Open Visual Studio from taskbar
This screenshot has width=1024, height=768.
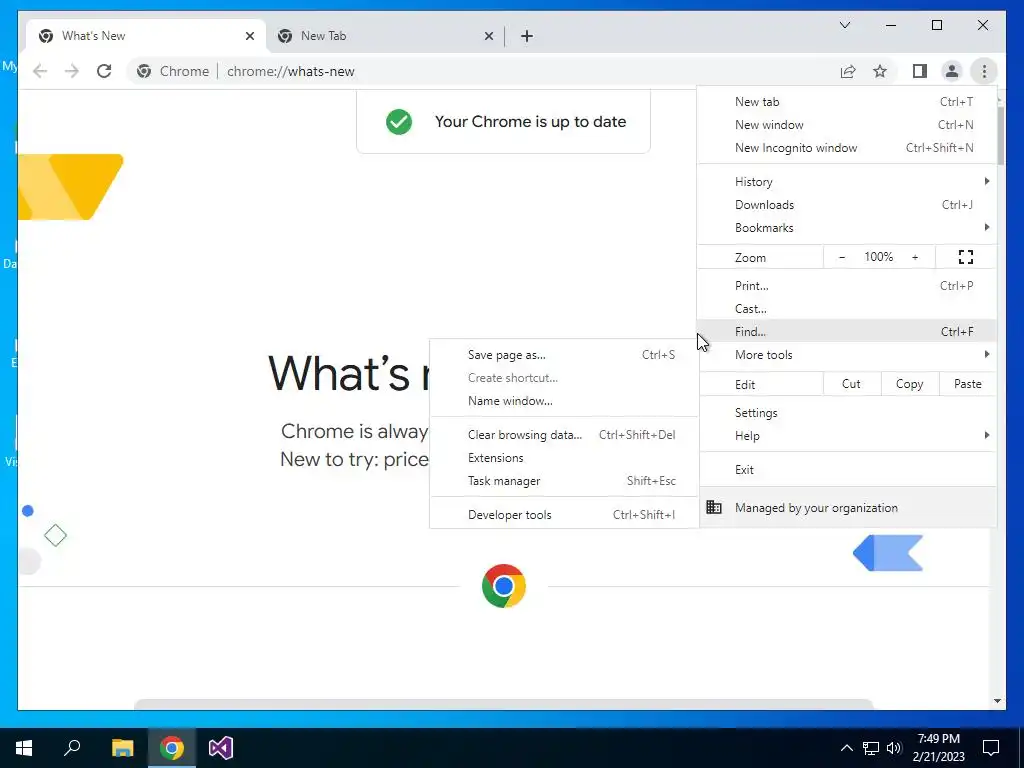[221, 748]
